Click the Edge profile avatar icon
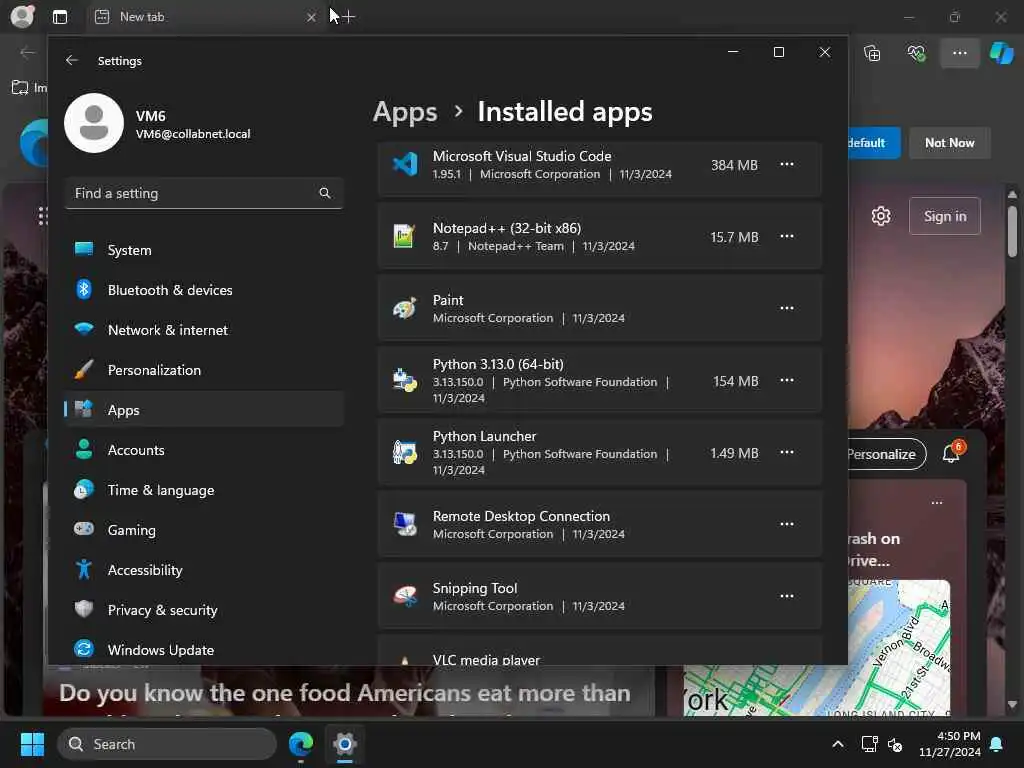The width and height of the screenshot is (1024, 768). point(22,16)
